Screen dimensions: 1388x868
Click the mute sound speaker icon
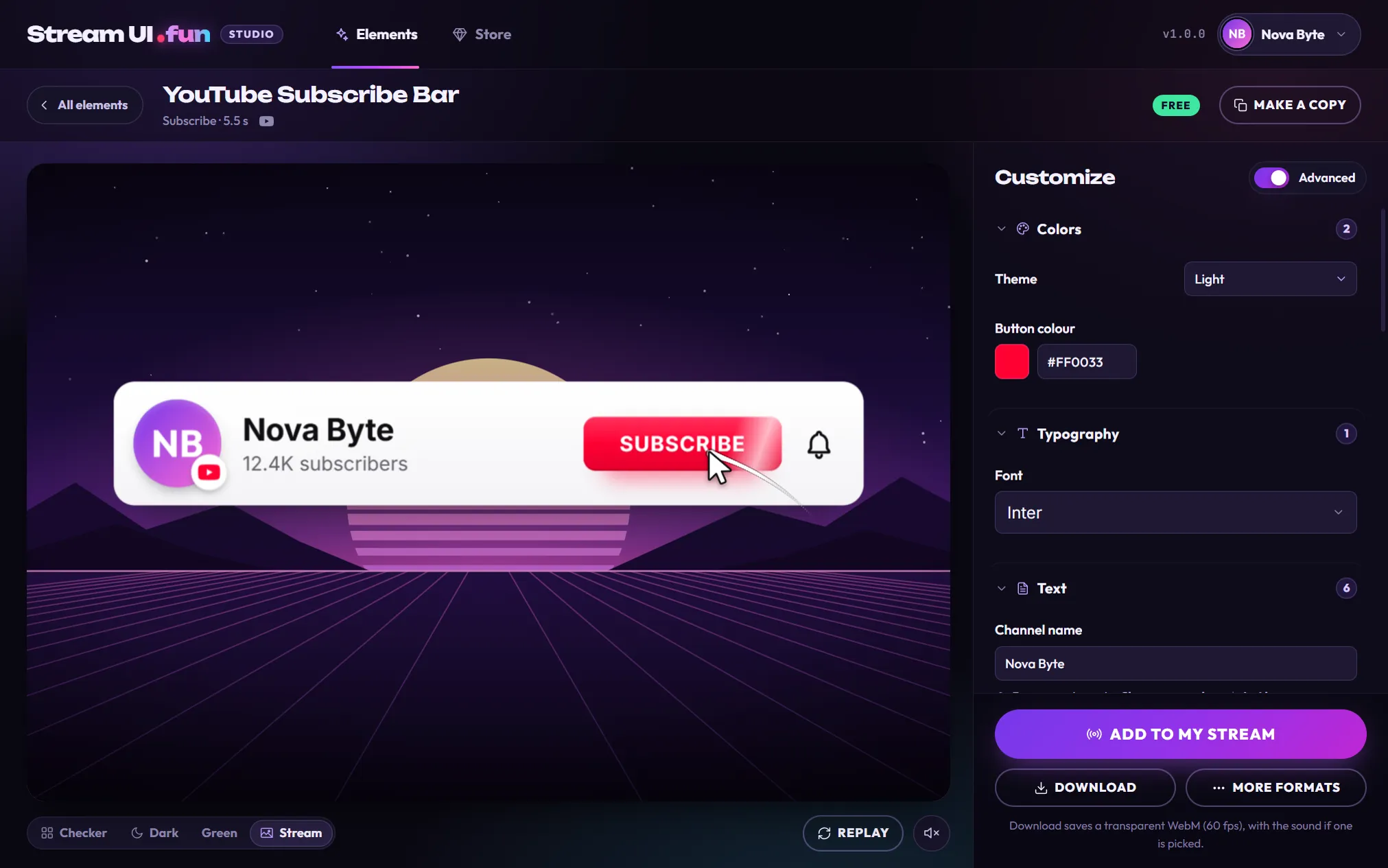point(931,833)
